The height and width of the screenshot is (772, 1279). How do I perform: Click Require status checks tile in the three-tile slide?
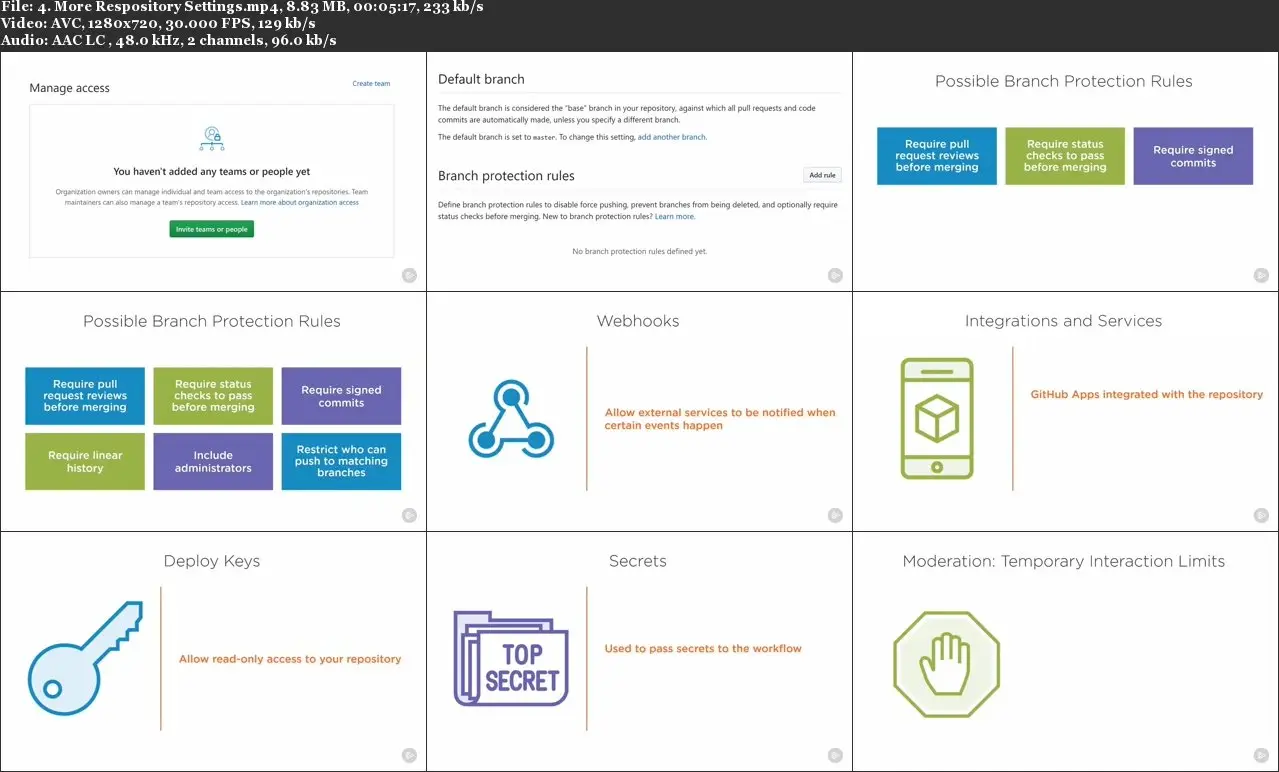coord(1065,156)
